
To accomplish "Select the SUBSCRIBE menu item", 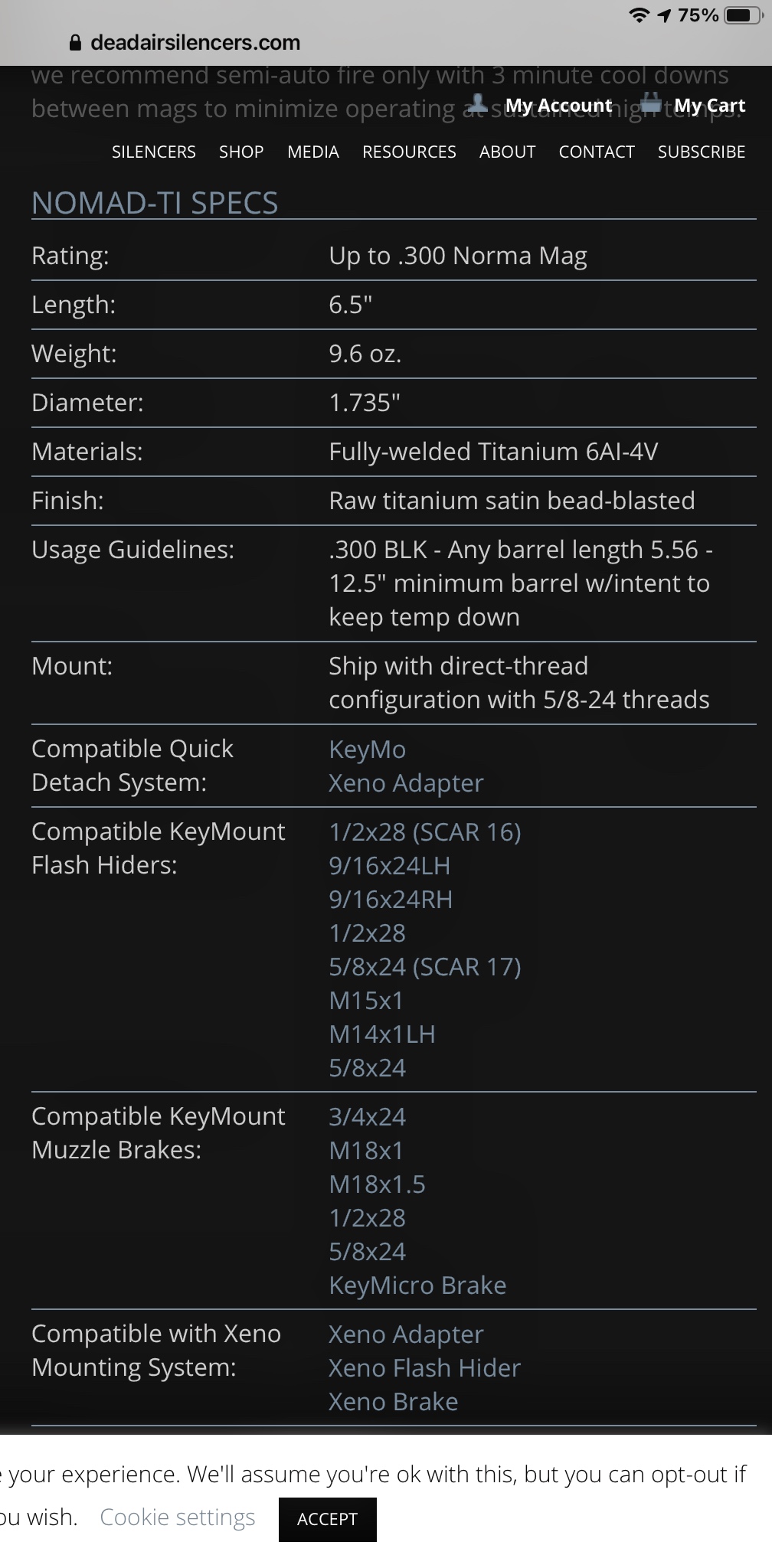I will coord(702,152).
